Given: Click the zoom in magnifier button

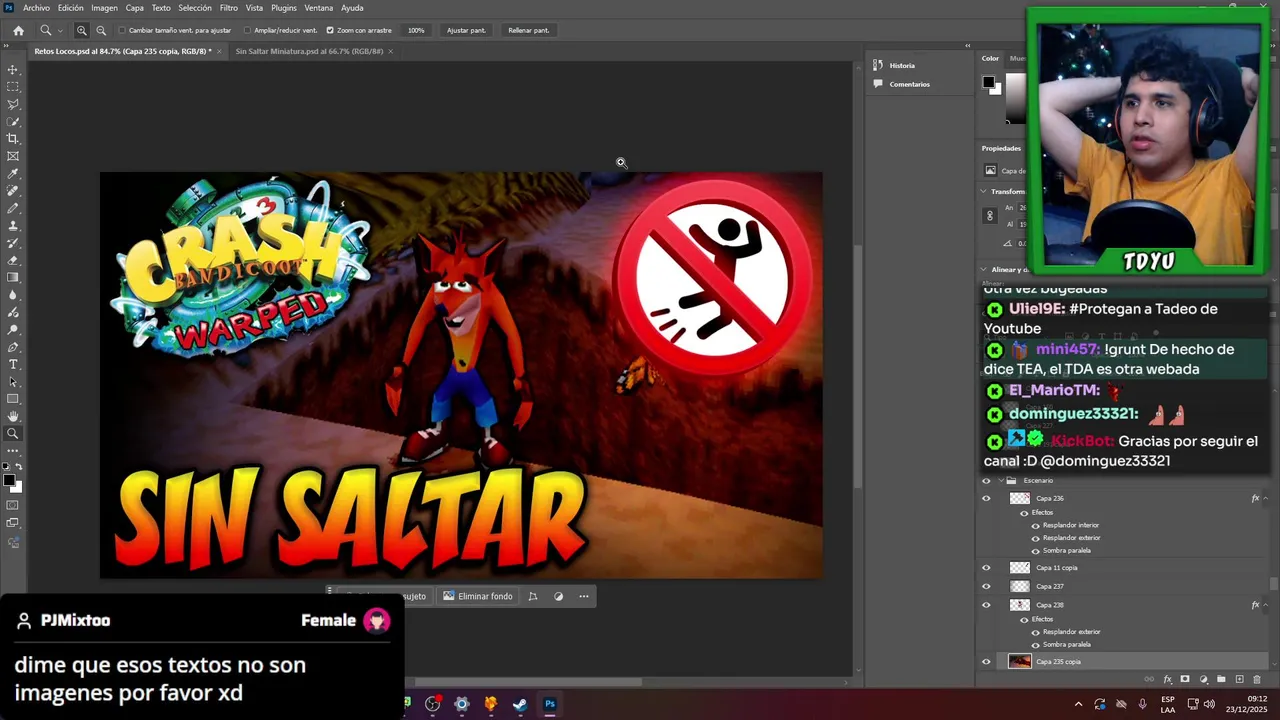Looking at the screenshot, I should click(x=82, y=30).
